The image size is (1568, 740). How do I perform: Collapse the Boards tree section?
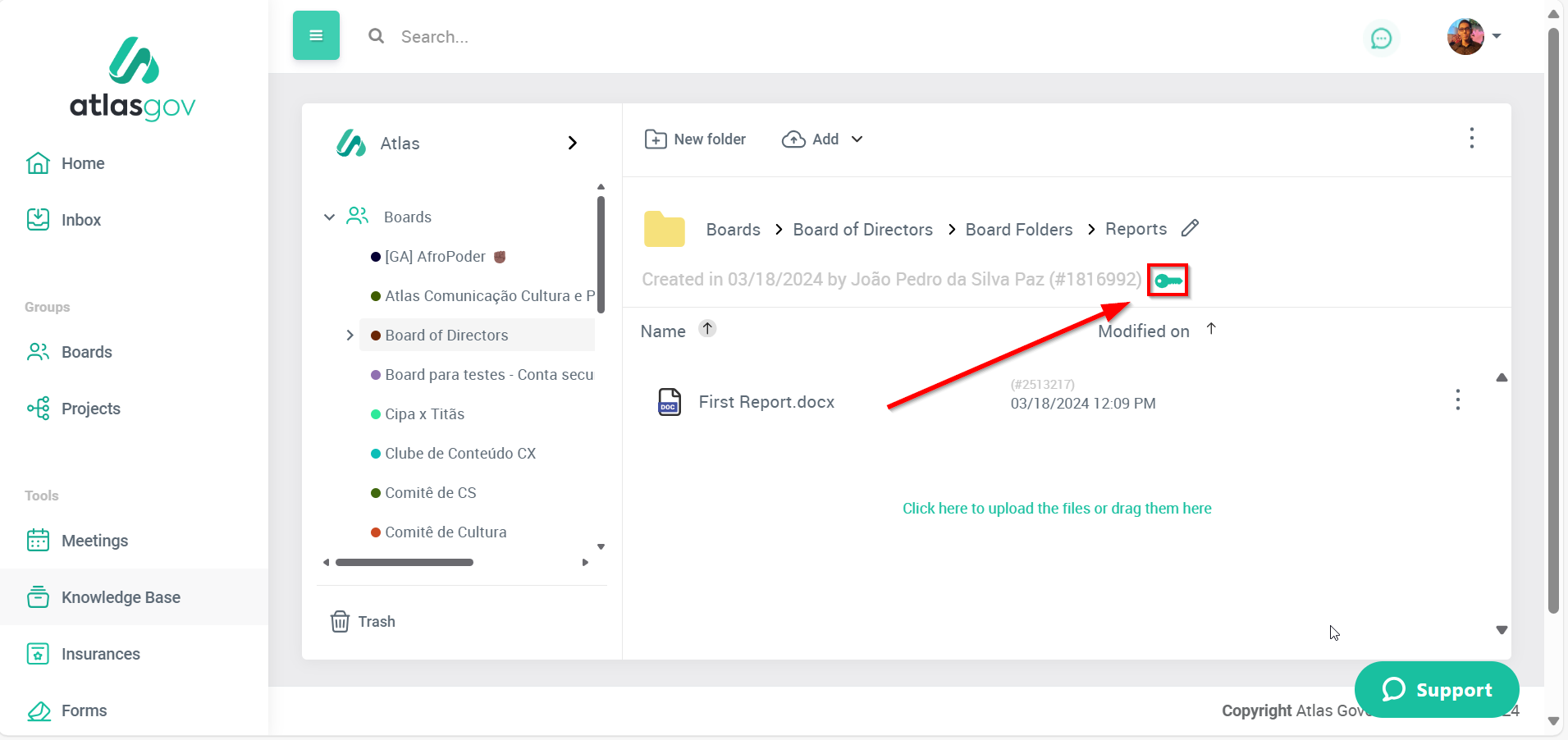point(329,217)
